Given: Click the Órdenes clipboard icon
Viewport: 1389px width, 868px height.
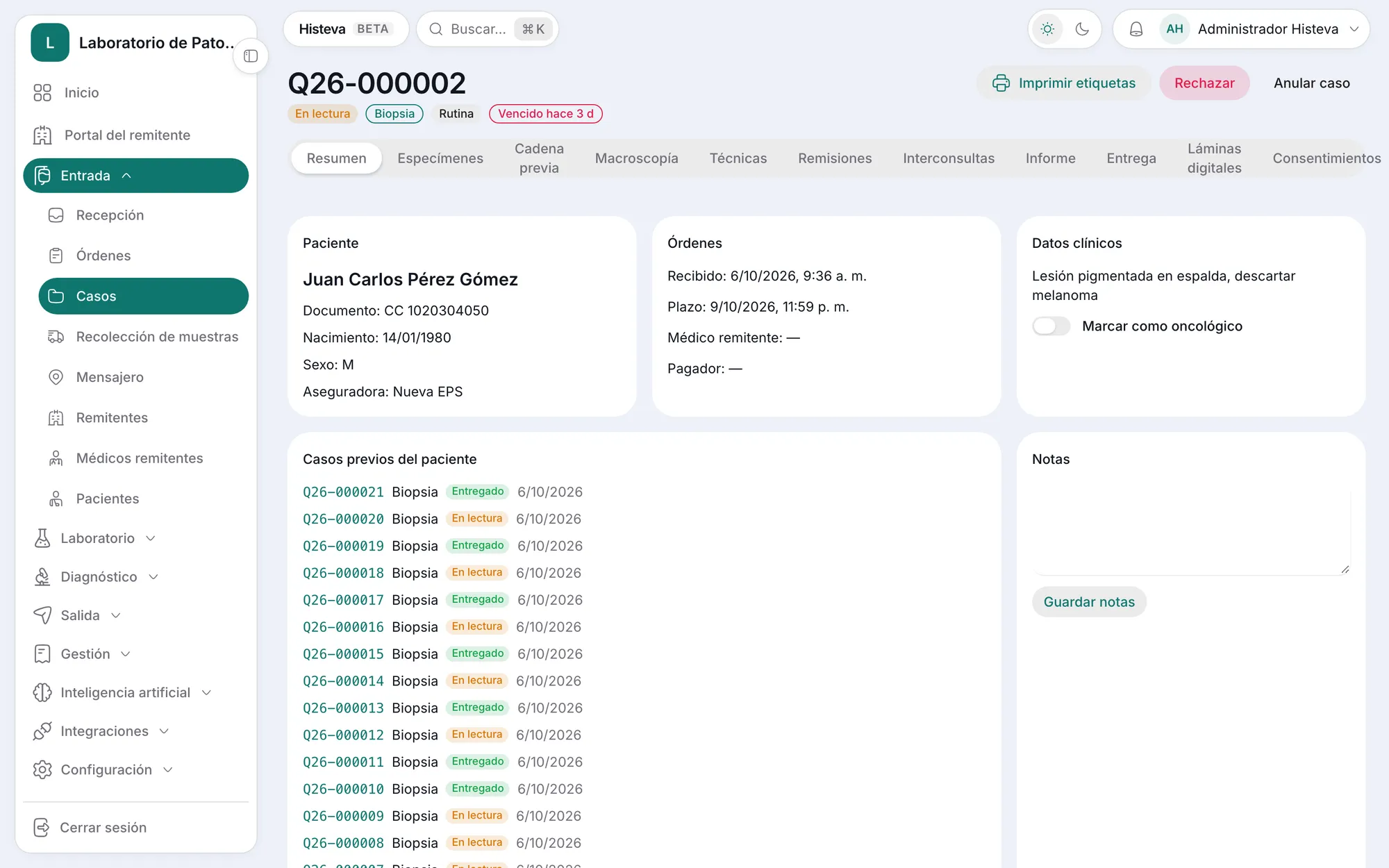Looking at the screenshot, I should coord(56,256).
